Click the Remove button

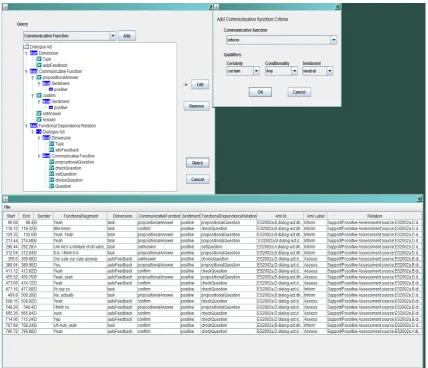click(196, 106)
